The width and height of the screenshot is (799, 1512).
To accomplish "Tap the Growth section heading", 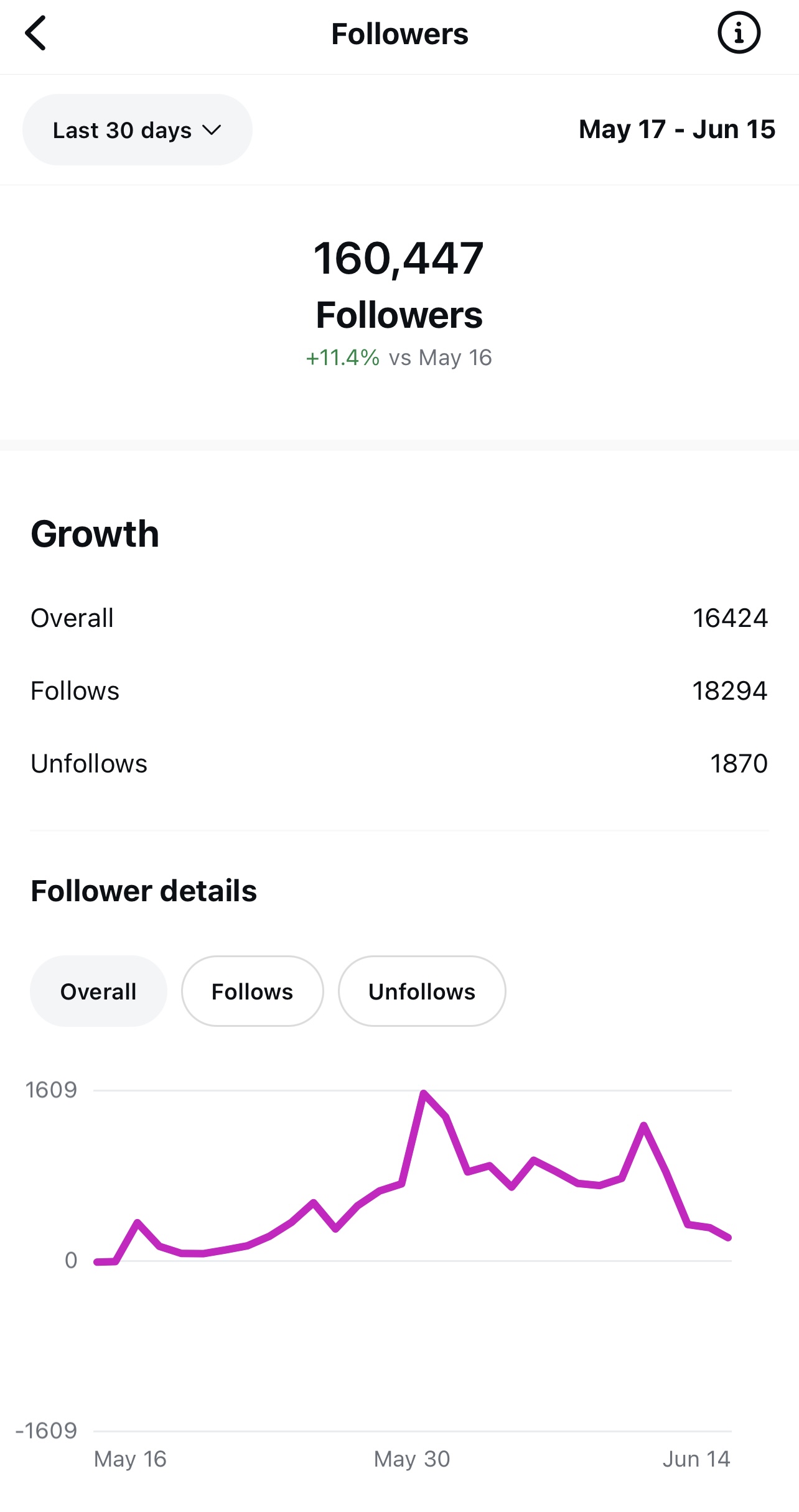I will click(x=95, y=534).
